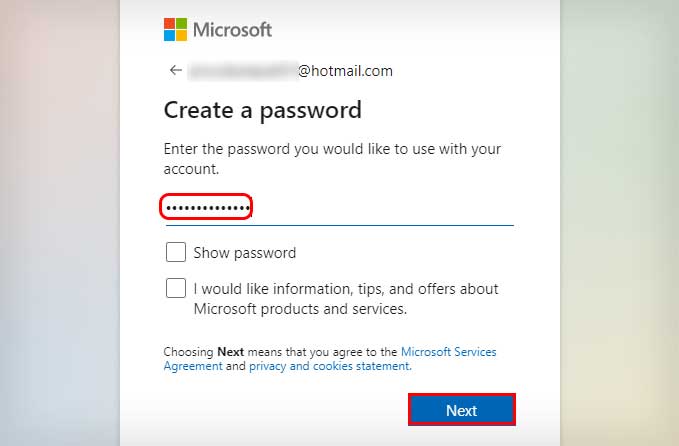This screenshot has width=679, height=446.
Task: Tick the Microsoft information and offers checkbox
Action: point(176,288)
